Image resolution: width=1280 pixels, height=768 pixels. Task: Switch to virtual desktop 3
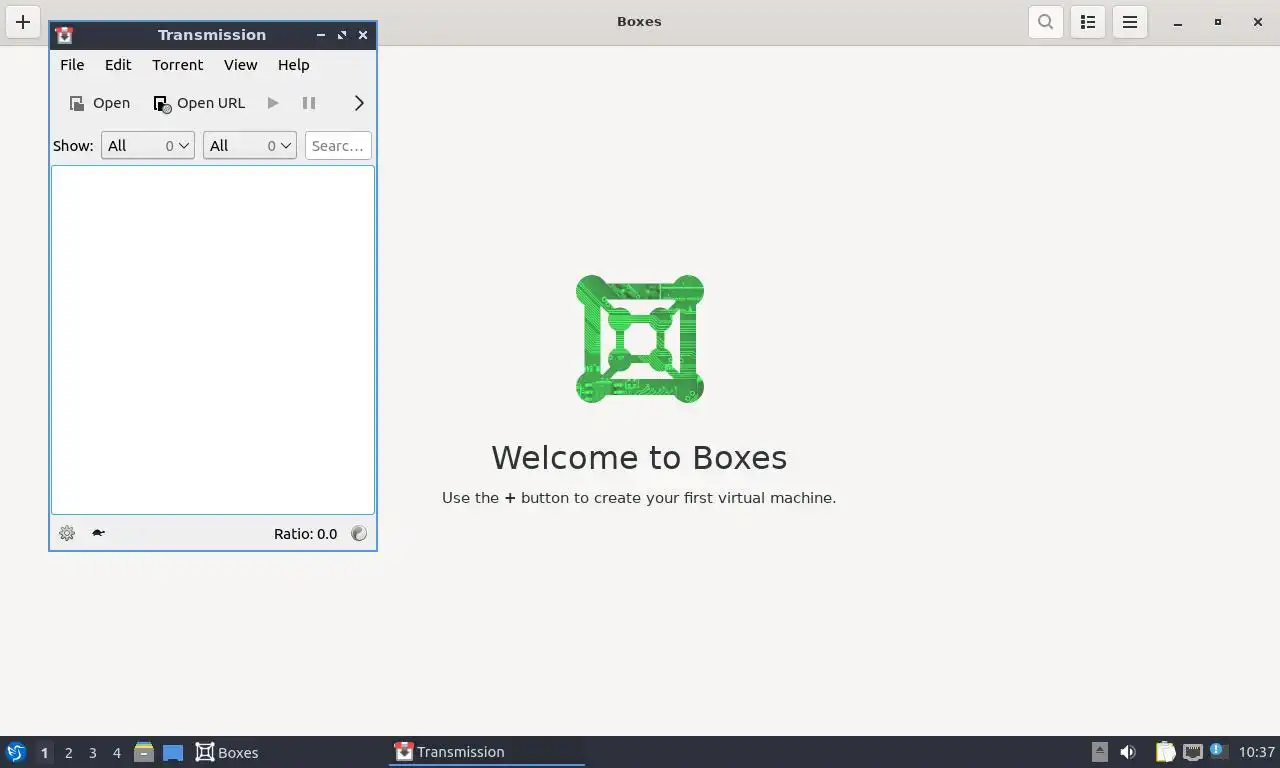[93, 753]
